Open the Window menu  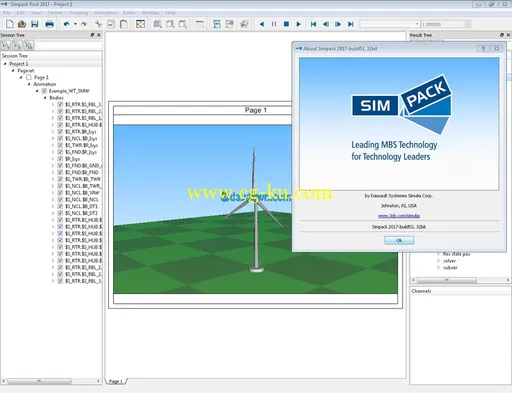pyautogui.click(x=150, y=13)
